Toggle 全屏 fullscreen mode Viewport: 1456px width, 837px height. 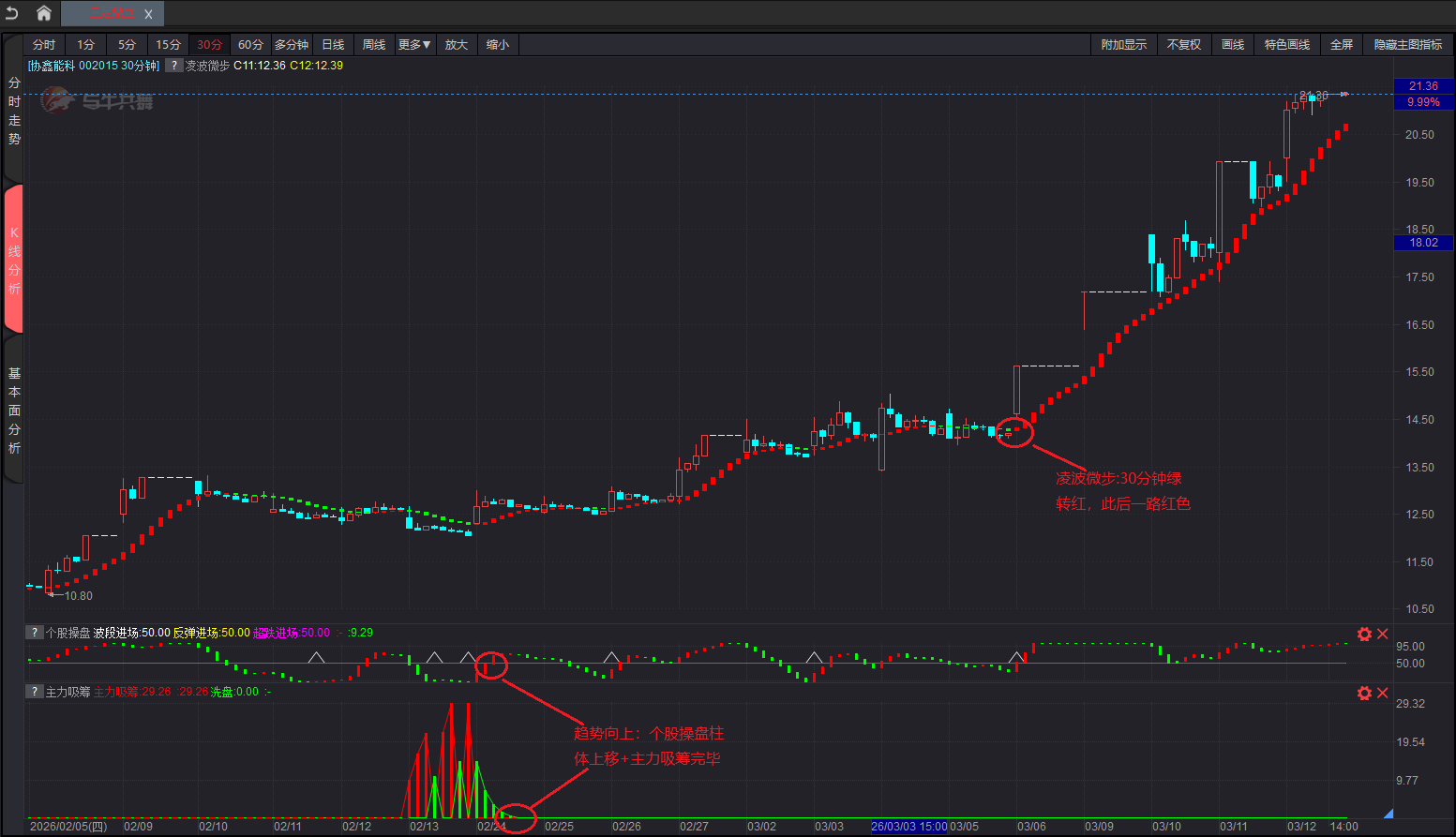pos(1342,45)
